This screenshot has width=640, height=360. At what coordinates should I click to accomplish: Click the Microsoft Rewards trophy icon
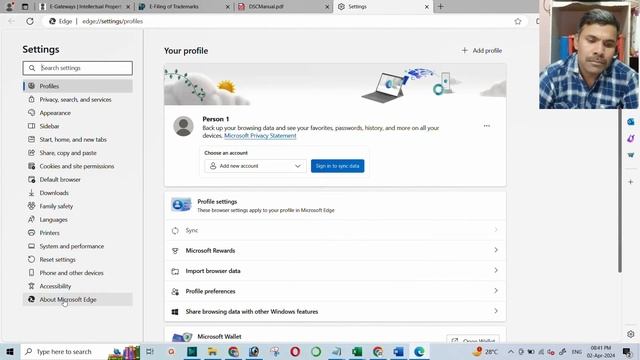point(175,251)
